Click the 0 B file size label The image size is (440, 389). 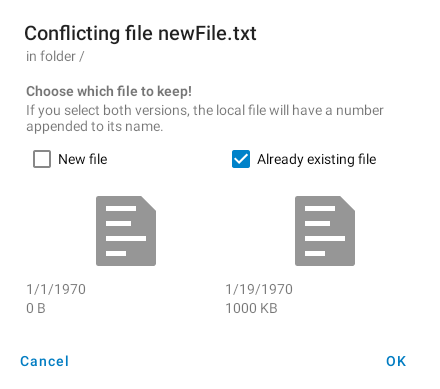(36, 308)
